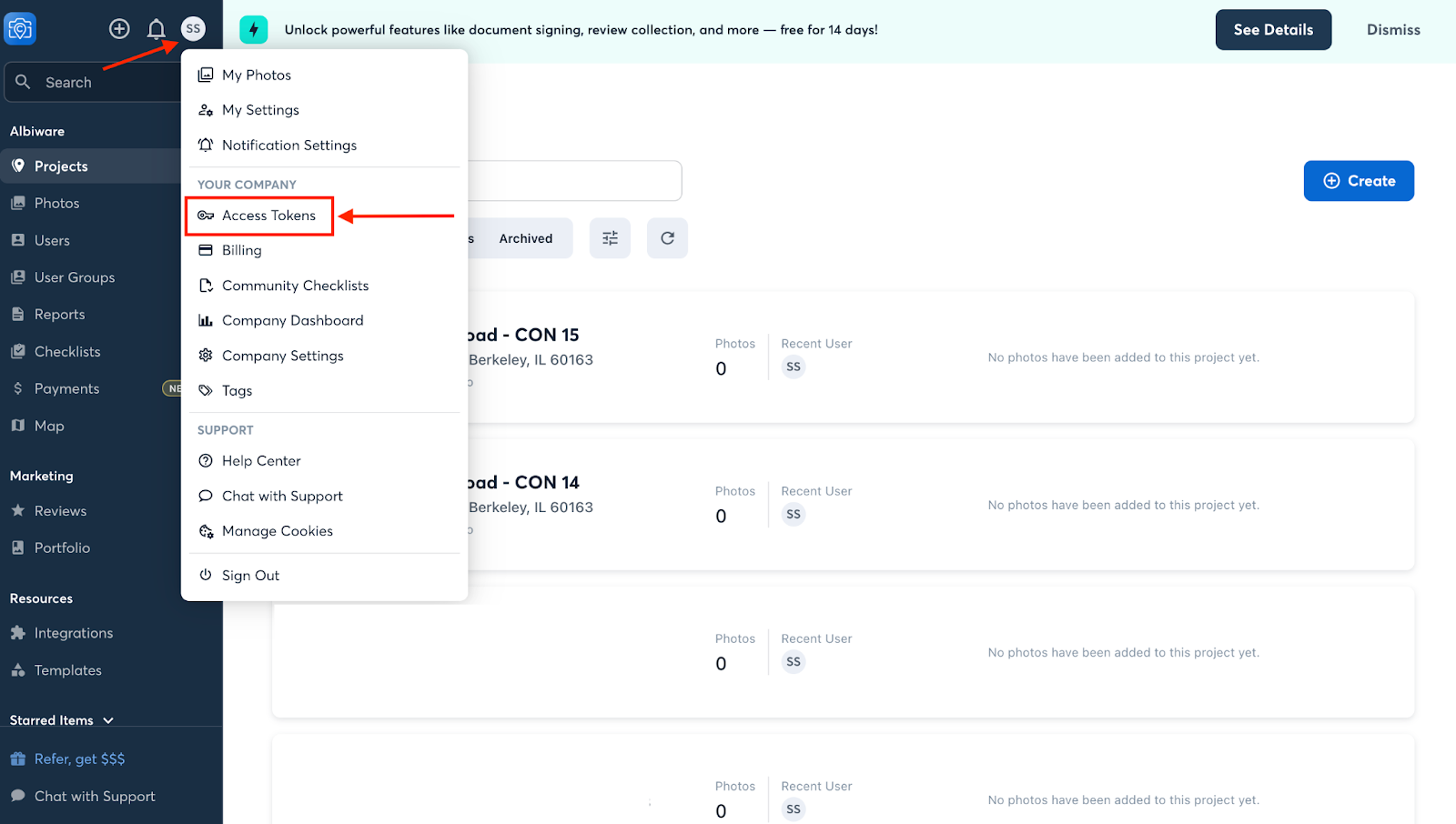Choose Sign Out from the menu
The image size is (1456, 824).
pos(250,576)
